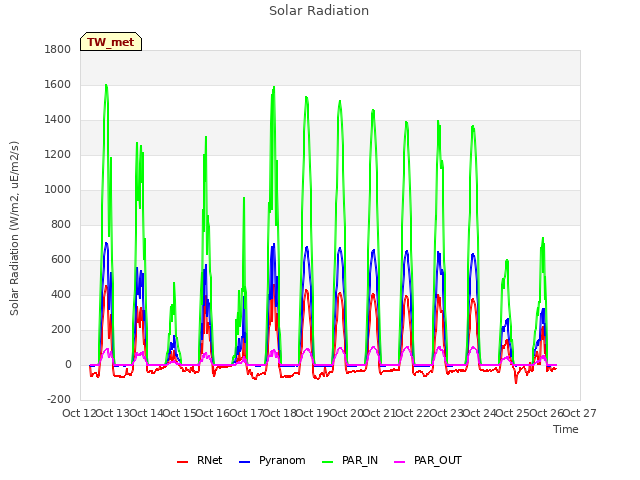Click the Oct 20 x-axis label

[x=346, y=413]
